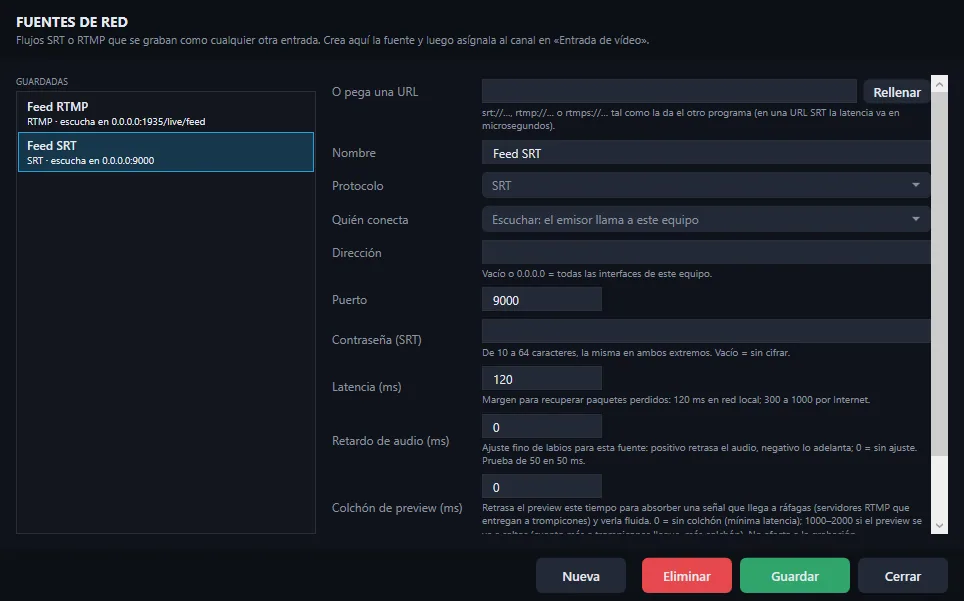This screenshot has width=964, height=601.
Task: Click the 'Quién conecta' label
Action: [x=370, y=219]
